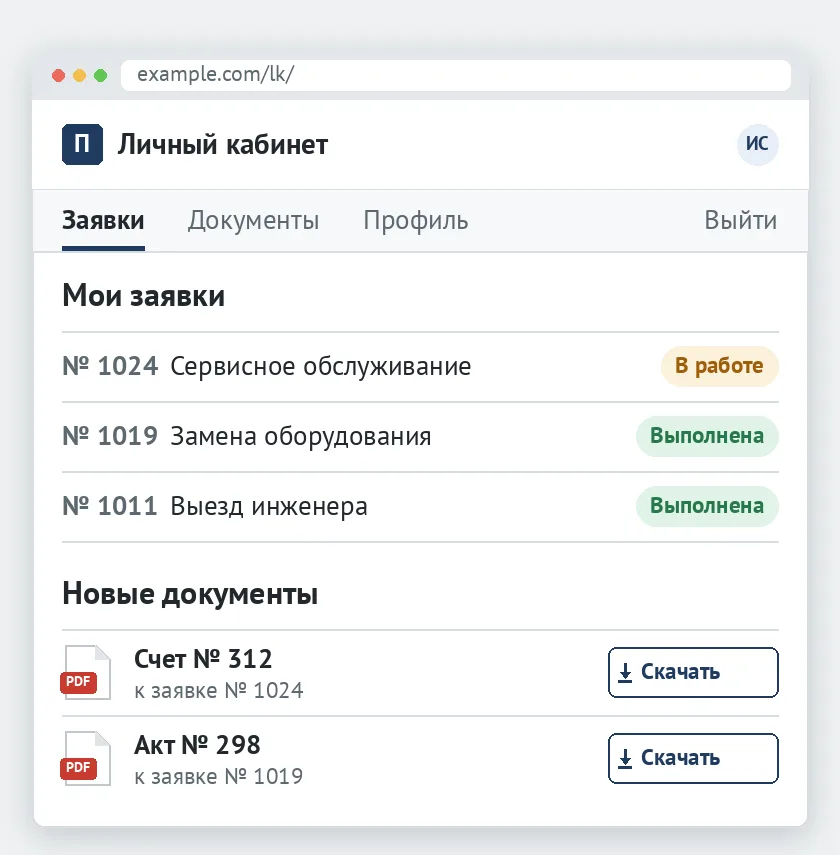840x855 pixels.
Task: Click the green window maximize dot
Action: [x=100, y=75]
